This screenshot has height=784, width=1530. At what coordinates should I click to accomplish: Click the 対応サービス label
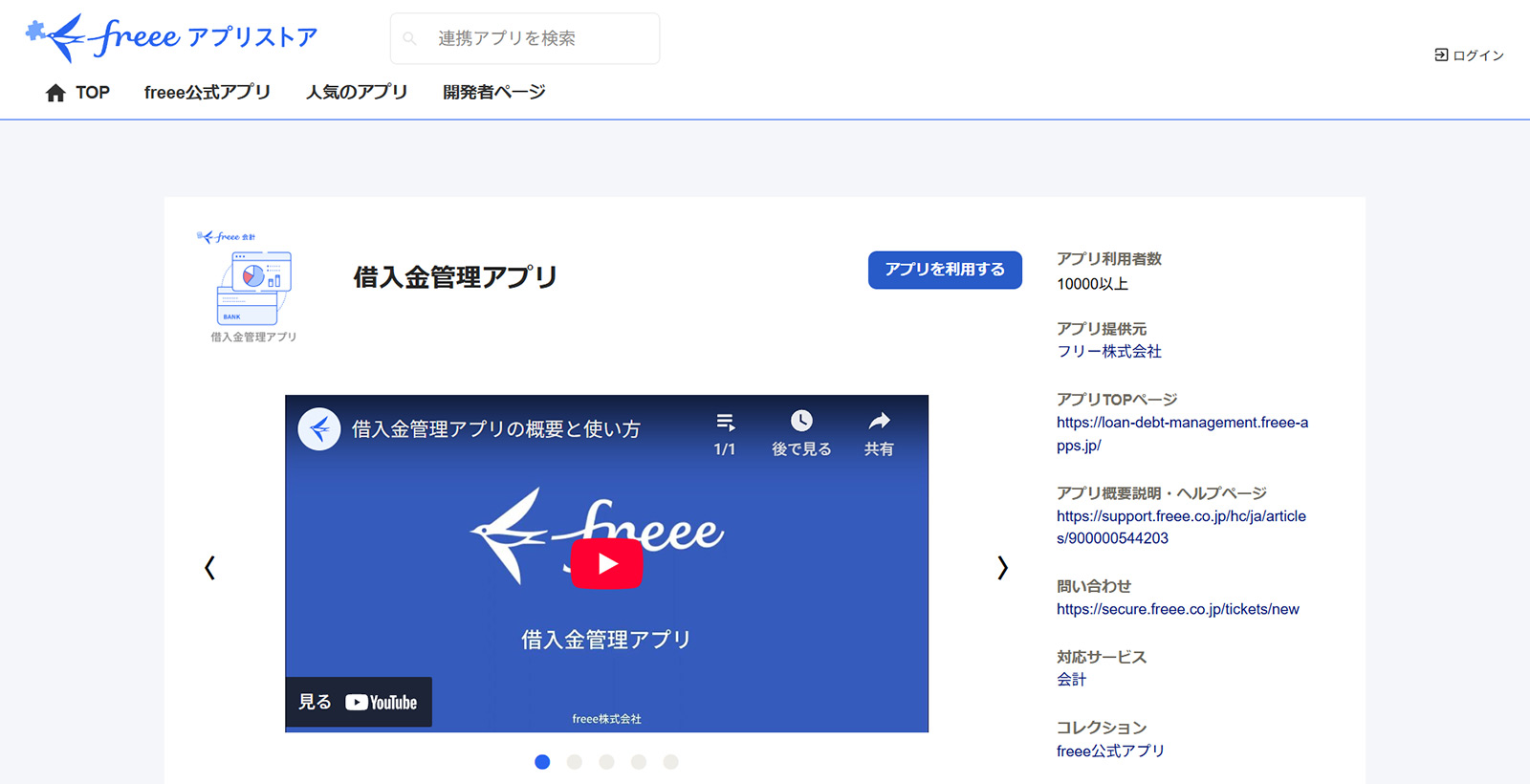pyautogui.click(x=1102, y=657)
